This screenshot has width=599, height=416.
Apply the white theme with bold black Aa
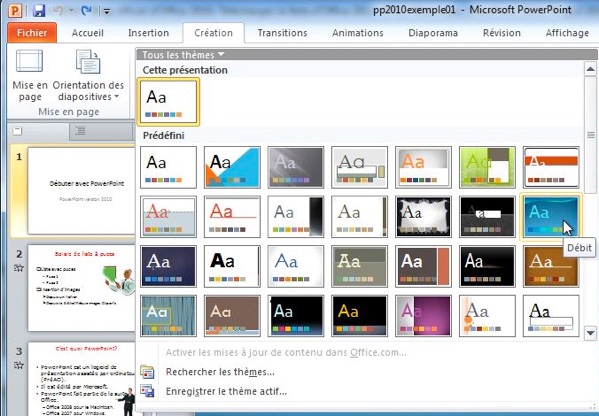(232, 266)
